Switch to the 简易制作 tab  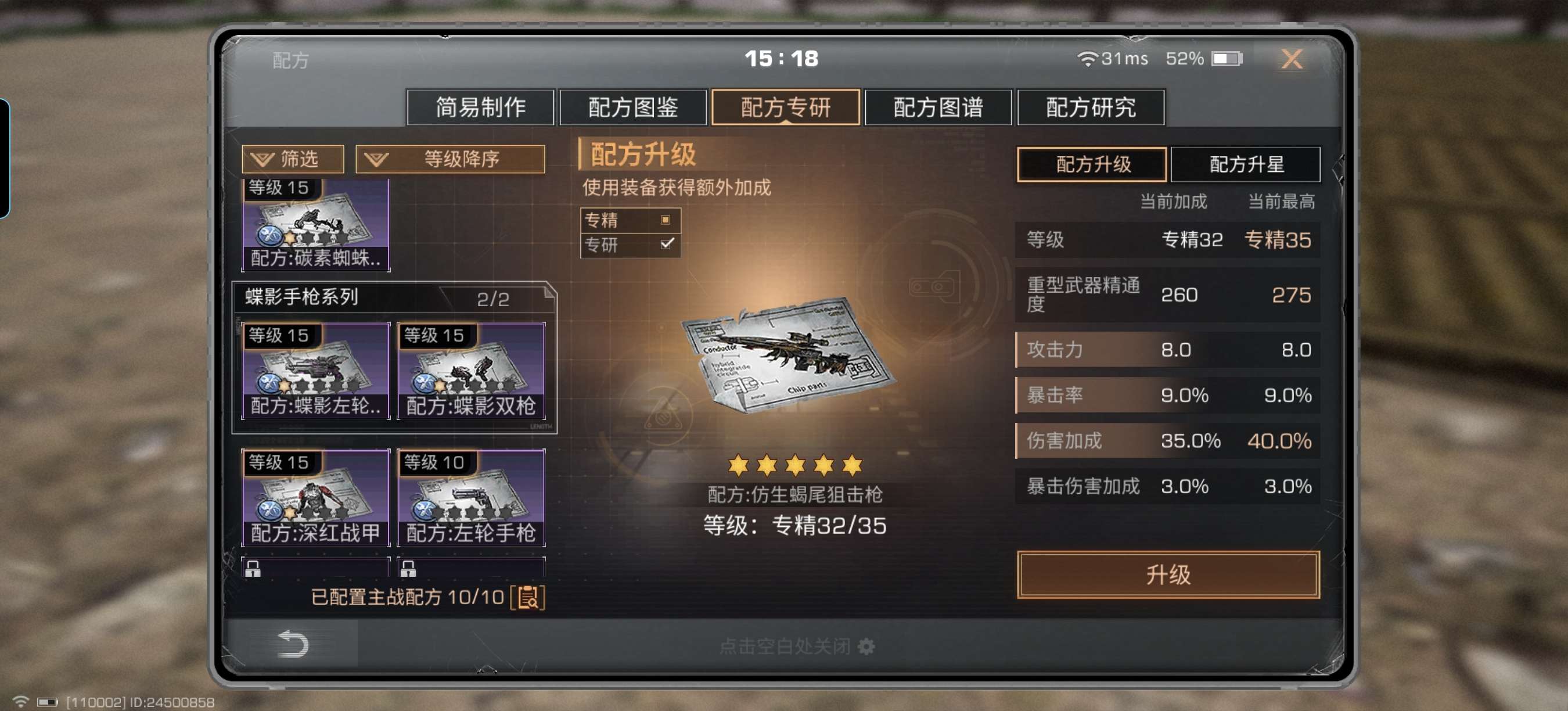[480, 107]
